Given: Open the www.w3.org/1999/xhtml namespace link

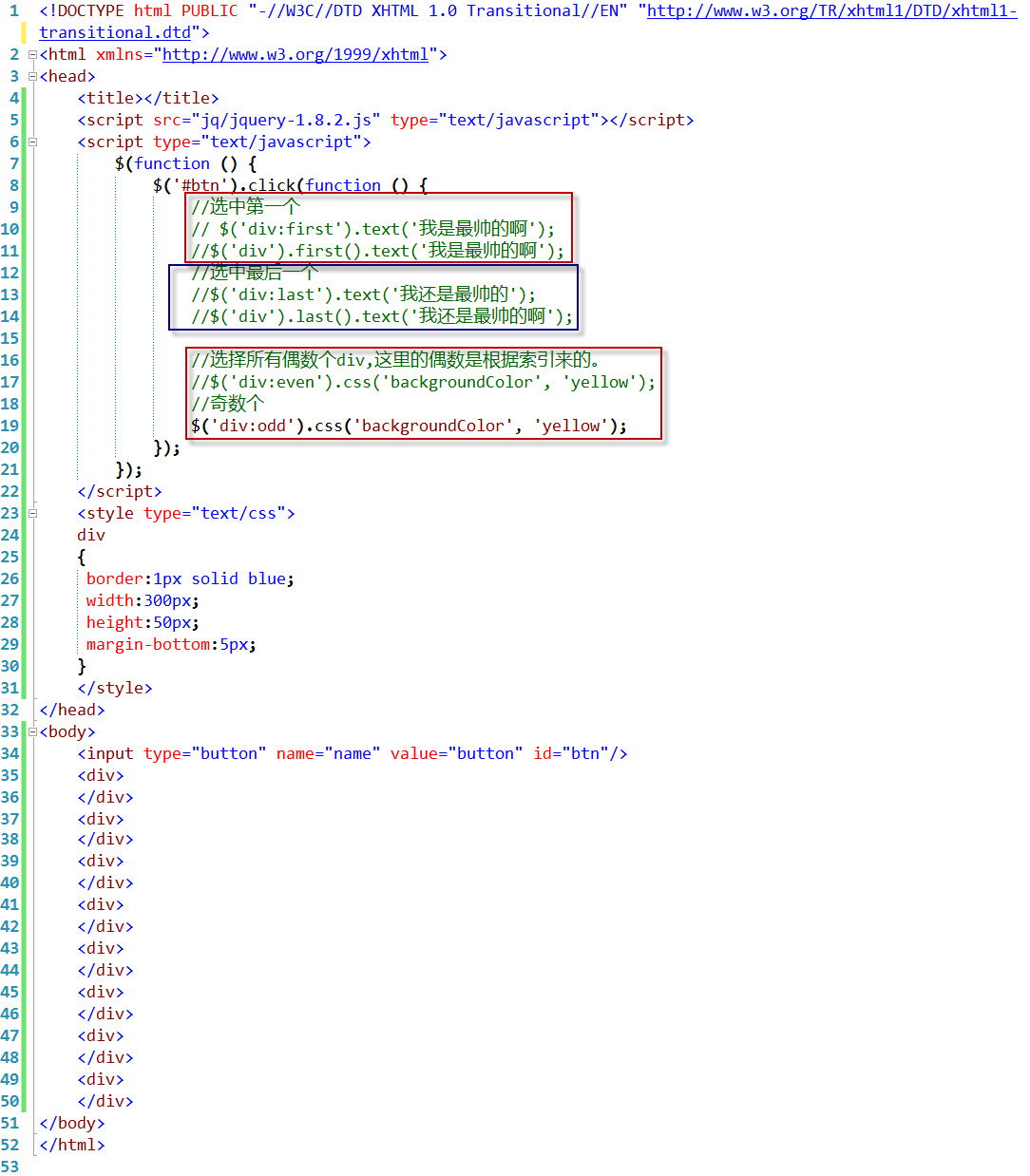Looking at the screenshot, I should [x=295, y=54].
